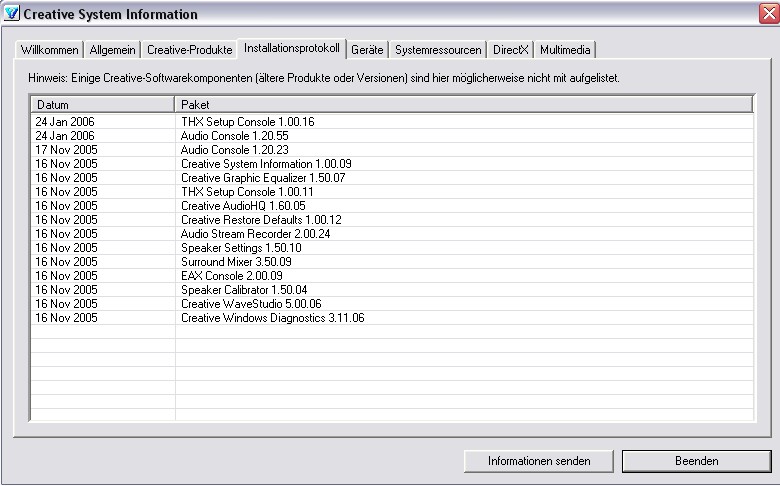Select Creative Graphic Equalizer 1.50.07
The width and height of the screenshot is (780, 486).
point(392,178)
